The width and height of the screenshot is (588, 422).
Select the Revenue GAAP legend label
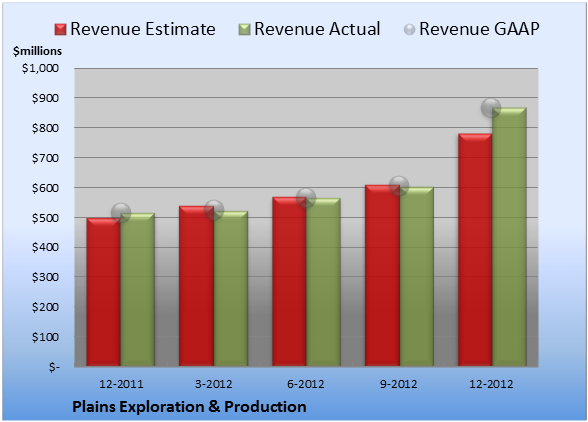479,29
